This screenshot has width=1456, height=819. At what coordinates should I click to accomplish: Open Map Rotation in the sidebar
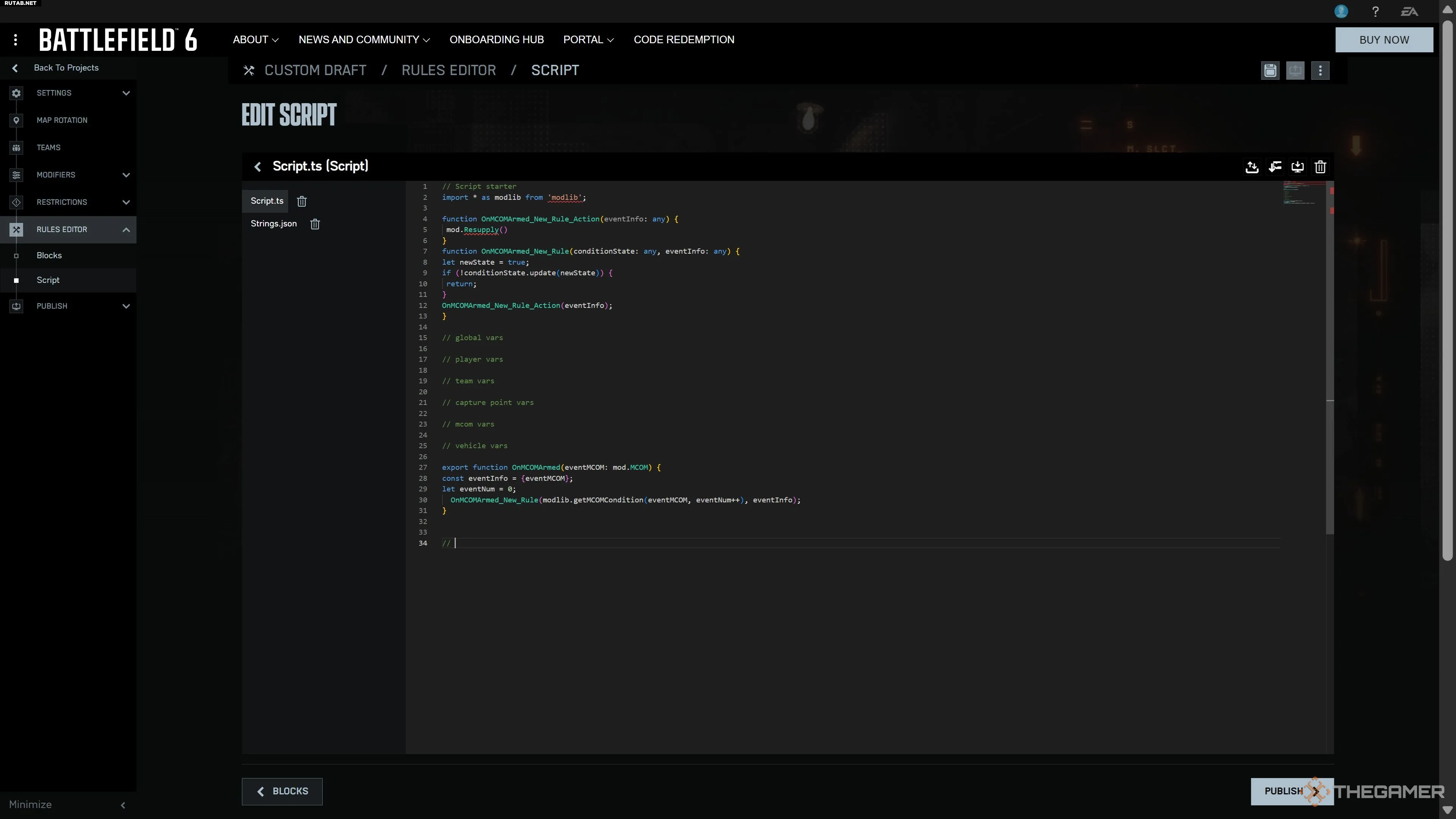tap(61, 121)
